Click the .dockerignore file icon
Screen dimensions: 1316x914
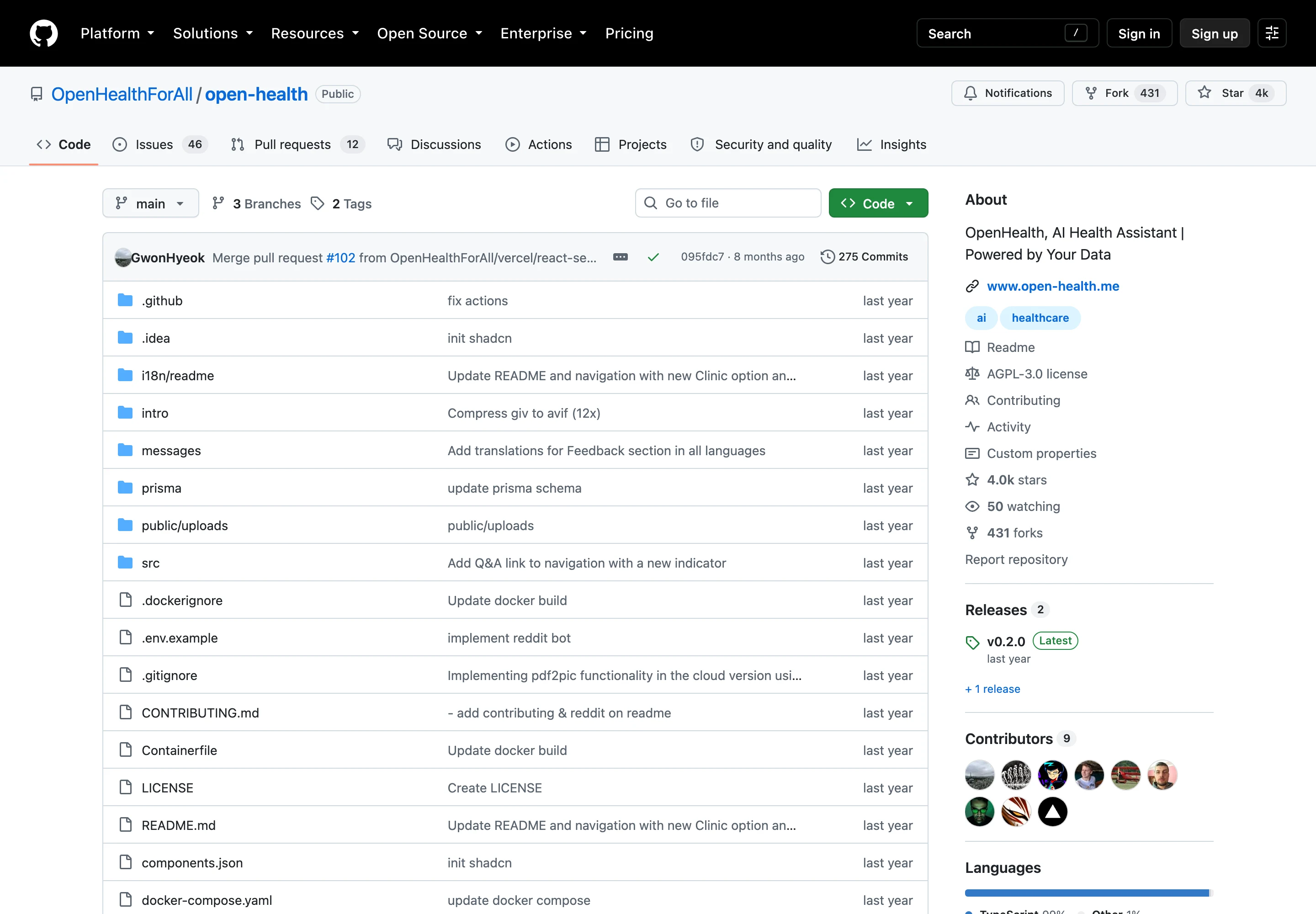click(125, 600)
